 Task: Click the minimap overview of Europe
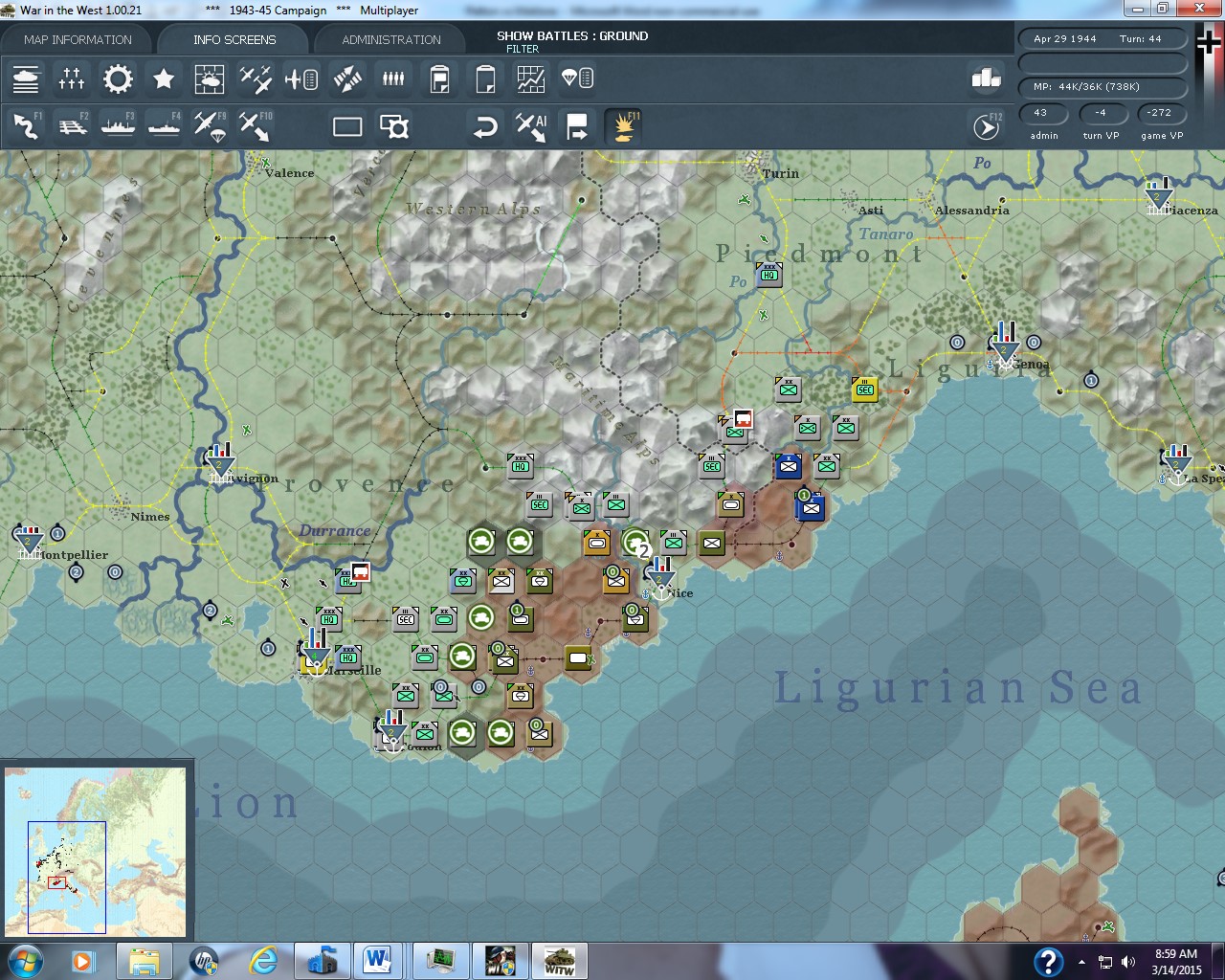click(x=95, y=852)
